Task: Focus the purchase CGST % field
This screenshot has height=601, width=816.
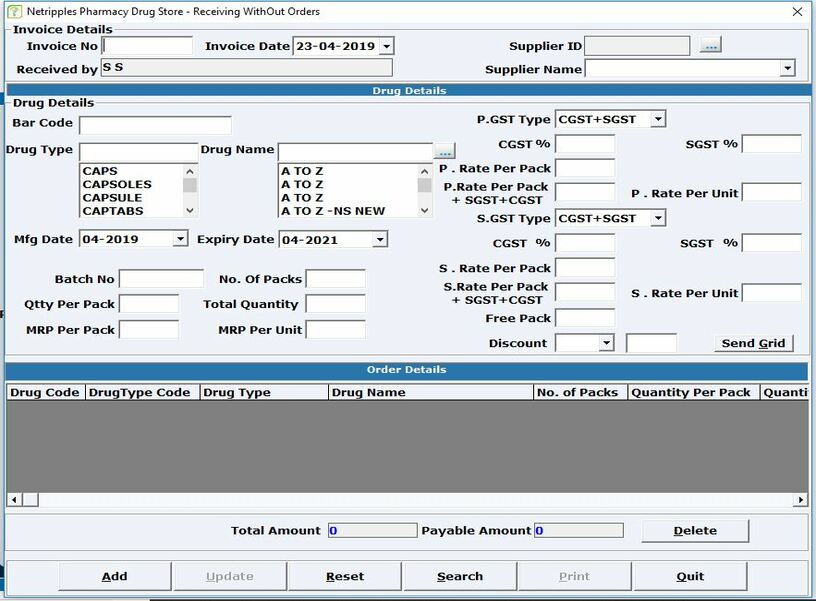Action: [x=585, y=144]
